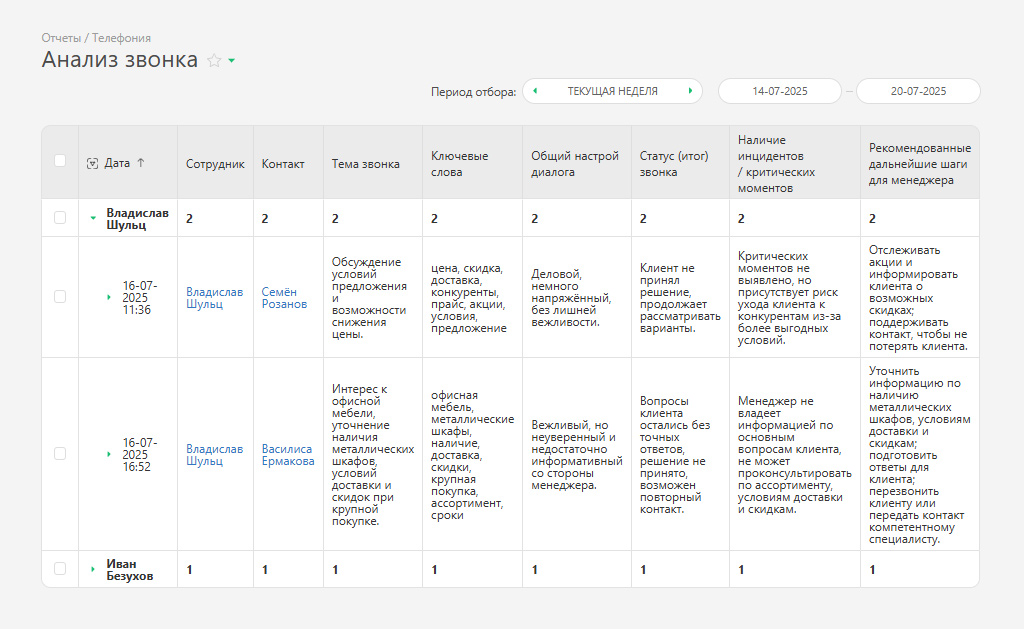
Task: Open the green dropdown caret beside the report title
Action: click(x=232, y=61)
